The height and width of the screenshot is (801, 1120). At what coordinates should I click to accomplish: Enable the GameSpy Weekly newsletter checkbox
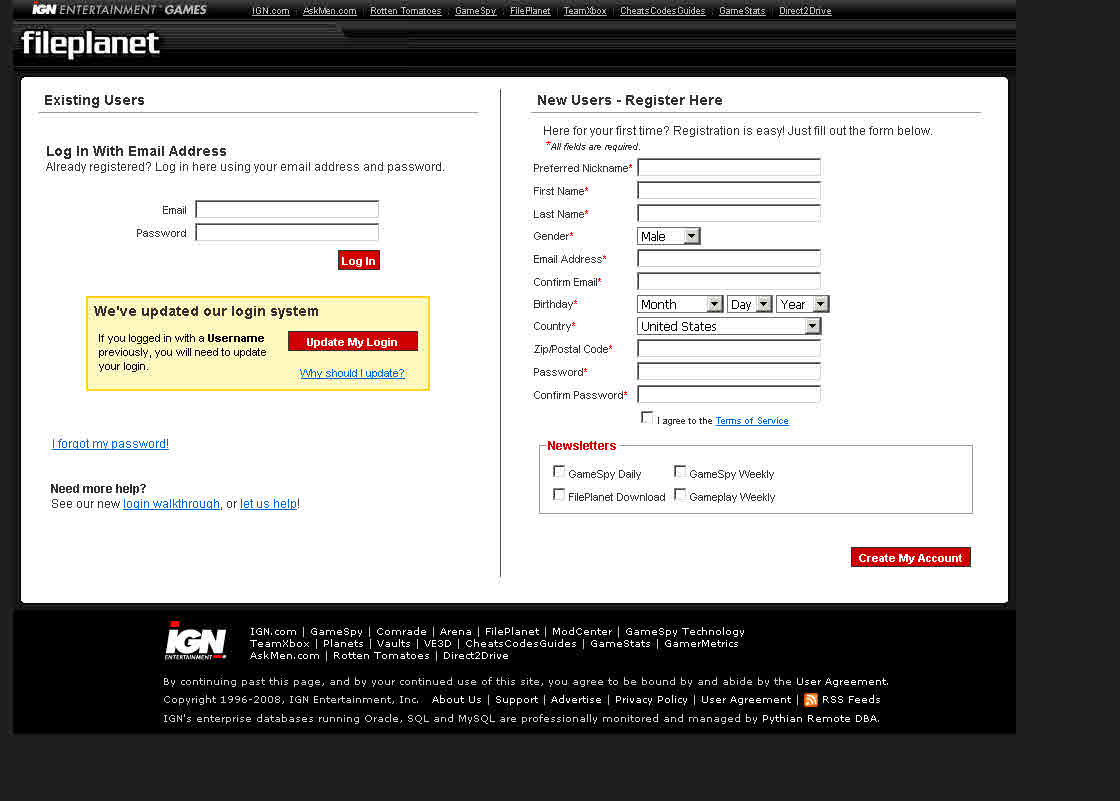[x=680, y=472]
